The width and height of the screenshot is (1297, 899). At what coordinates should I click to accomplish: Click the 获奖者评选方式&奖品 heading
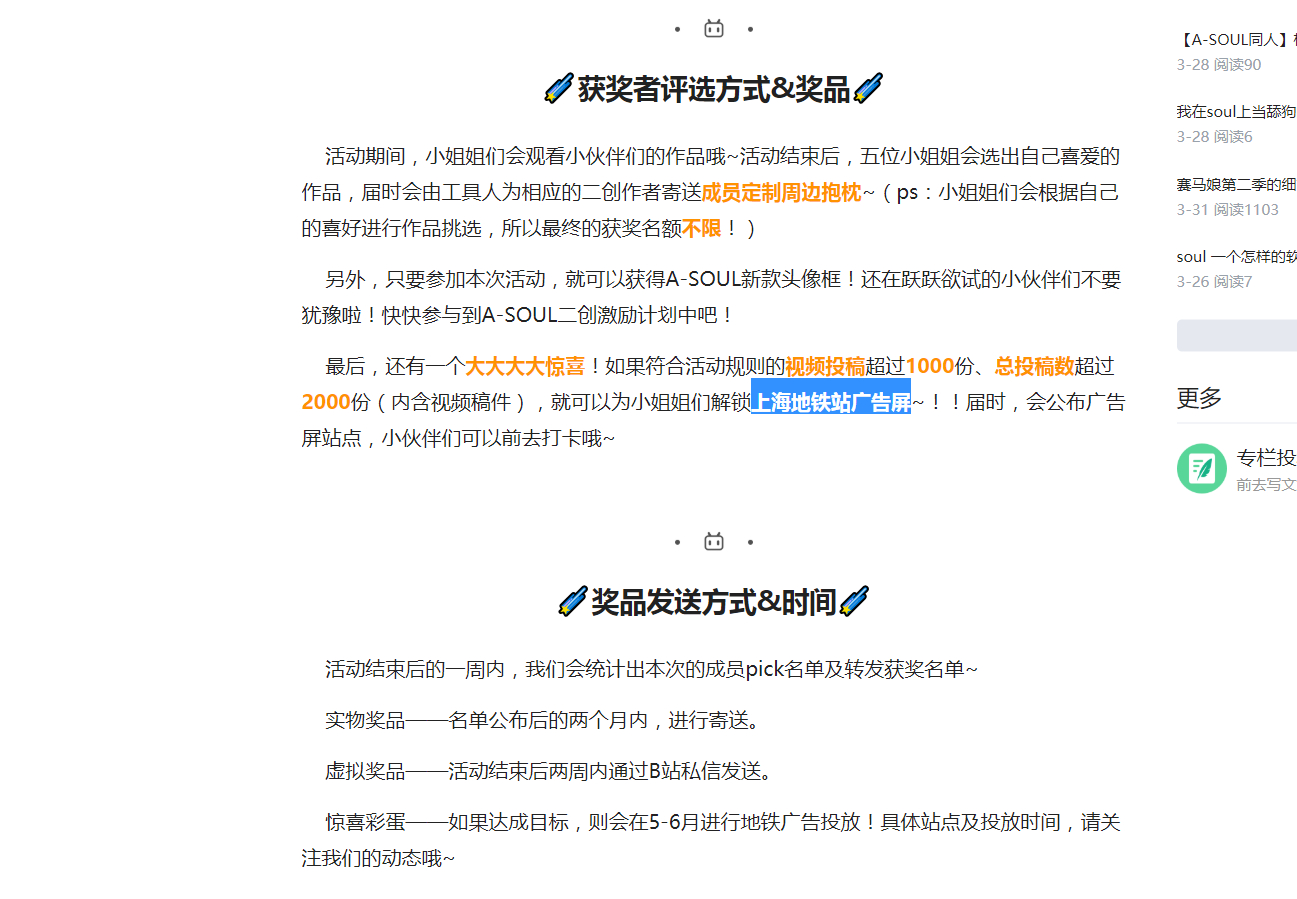[714, 89]
